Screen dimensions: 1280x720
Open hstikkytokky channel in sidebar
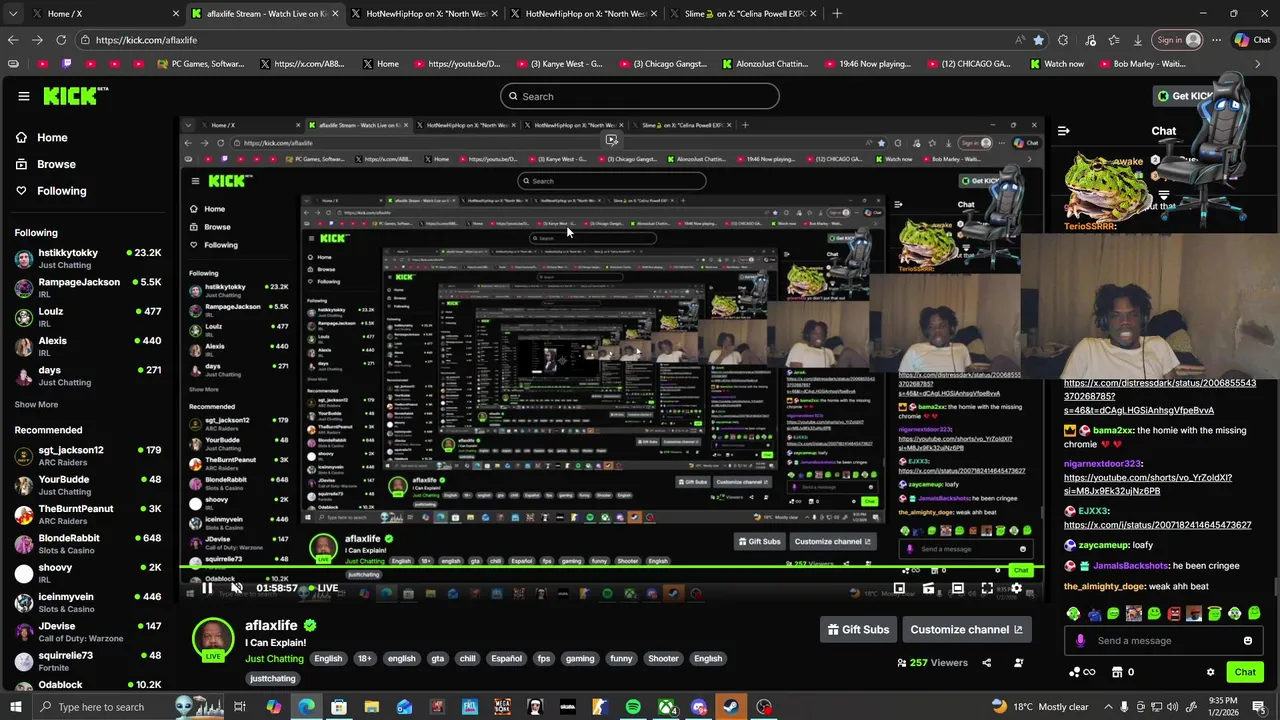[x=87, y=259]
